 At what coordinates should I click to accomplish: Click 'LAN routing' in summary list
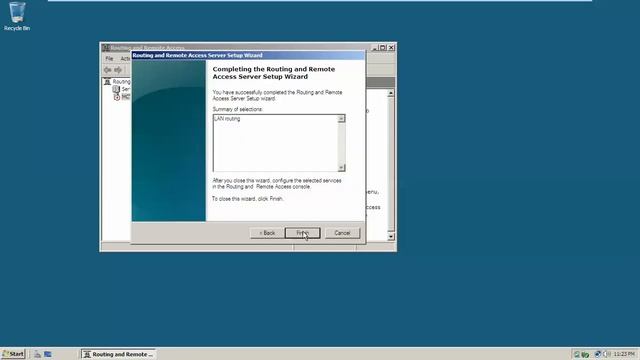click(x=227, y=119)
